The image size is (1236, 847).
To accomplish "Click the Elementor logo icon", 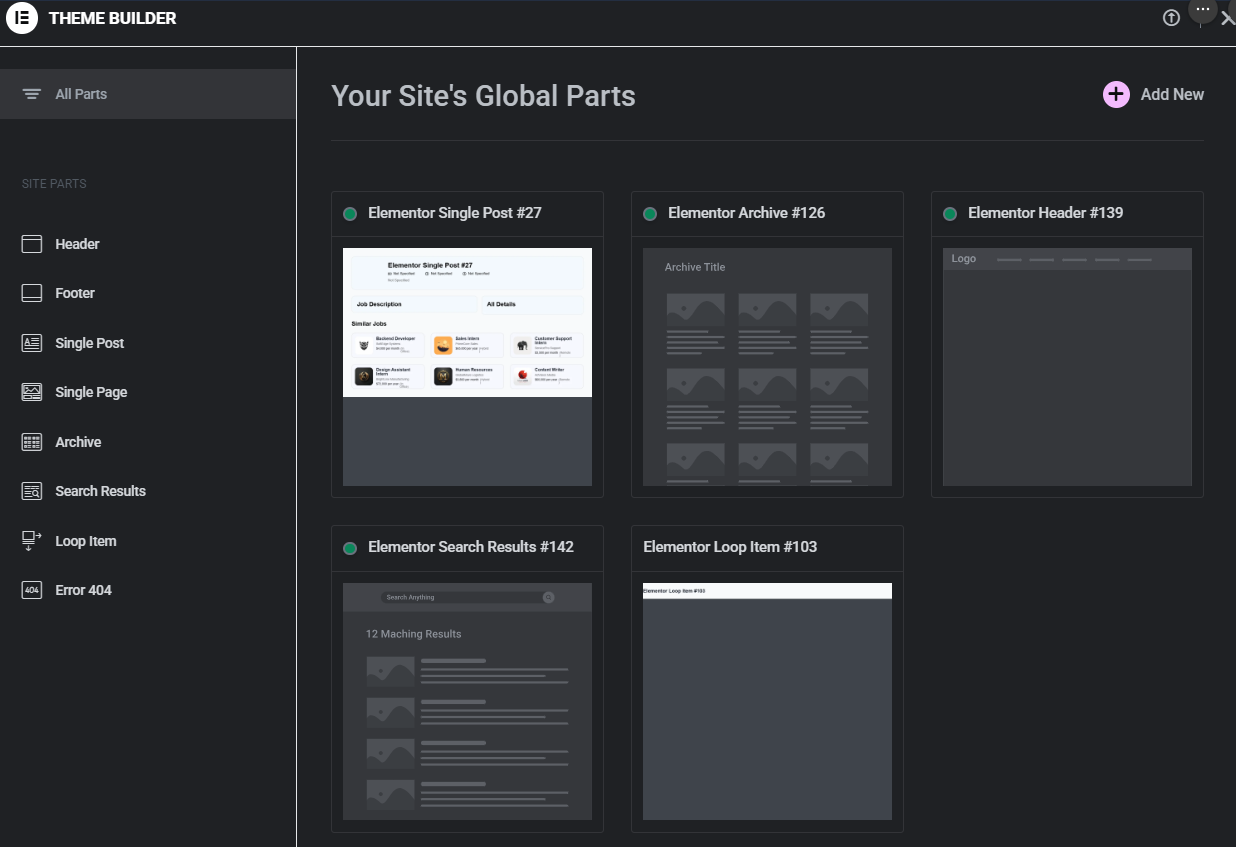I will [x=22, y=18].
